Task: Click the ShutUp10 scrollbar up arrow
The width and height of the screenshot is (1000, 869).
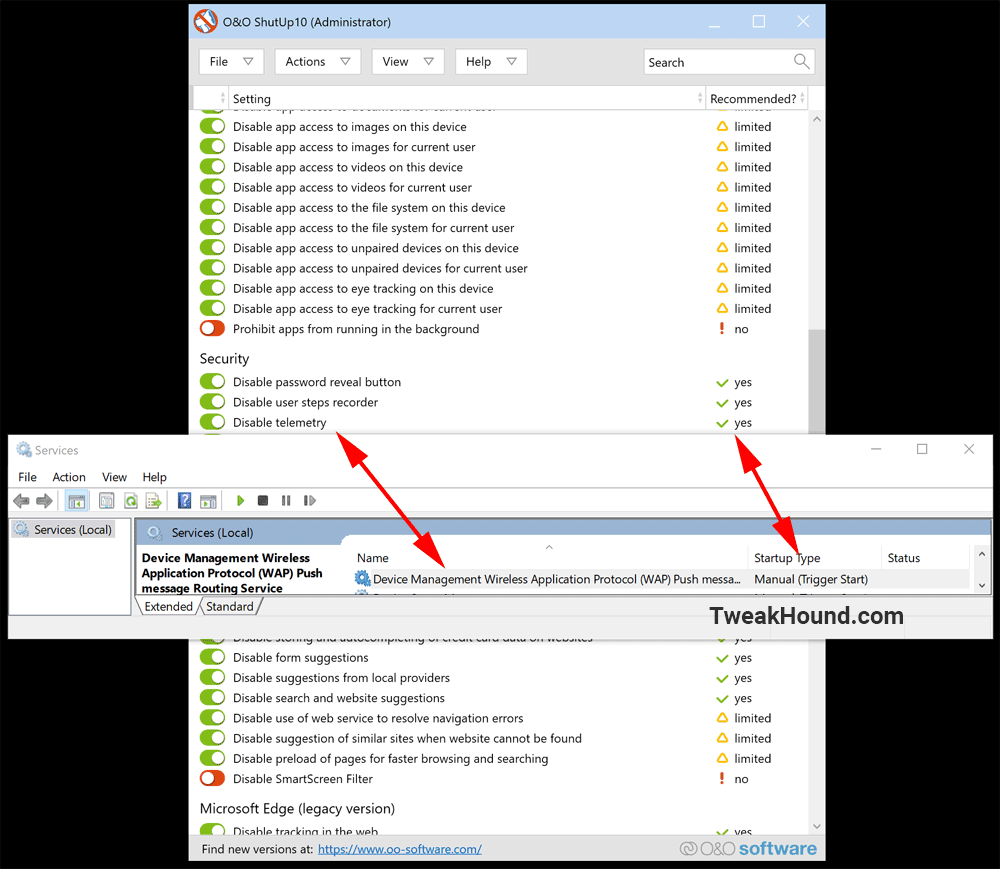Action: (816, 119)
